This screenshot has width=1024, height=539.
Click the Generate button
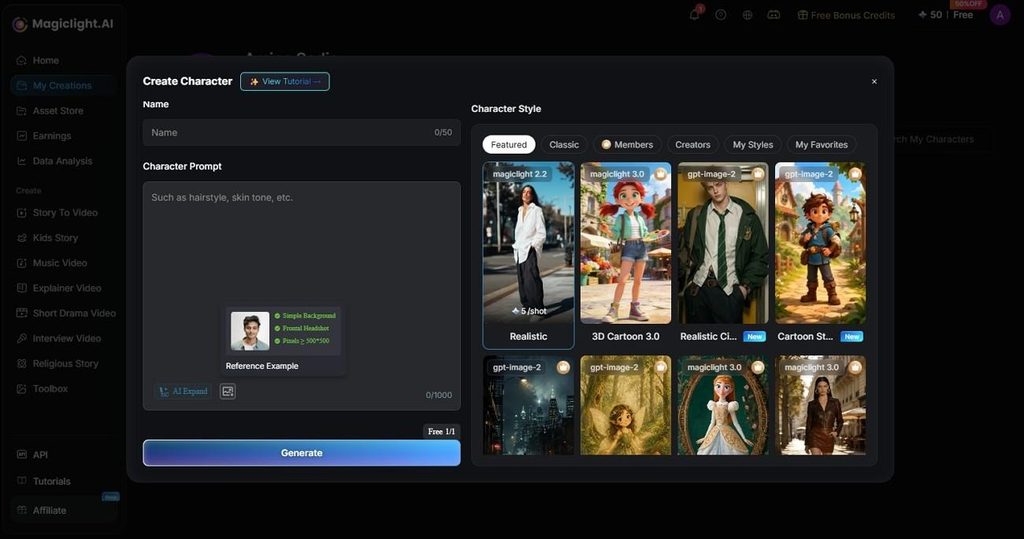302,453
